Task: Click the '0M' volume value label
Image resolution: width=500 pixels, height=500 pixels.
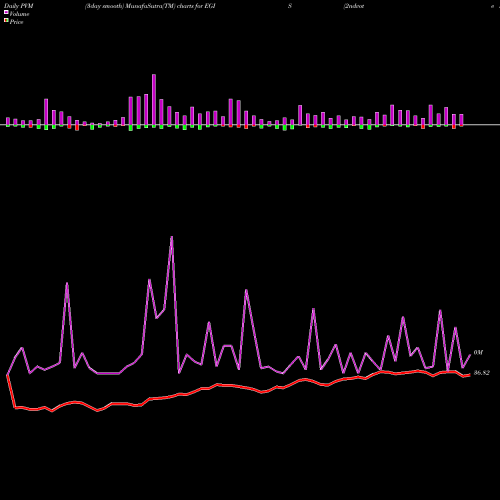Action: pyautogui.click(x=478, y=352)
